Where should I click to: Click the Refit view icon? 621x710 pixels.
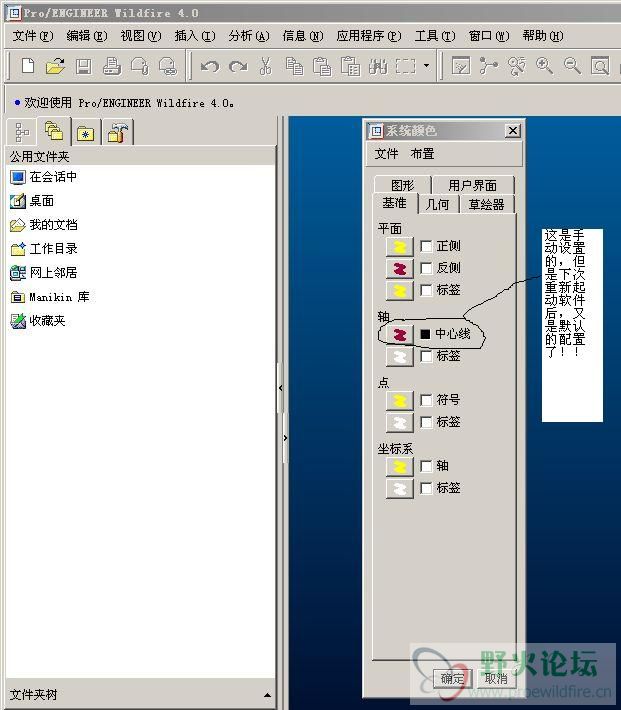(x=600, y=66)
